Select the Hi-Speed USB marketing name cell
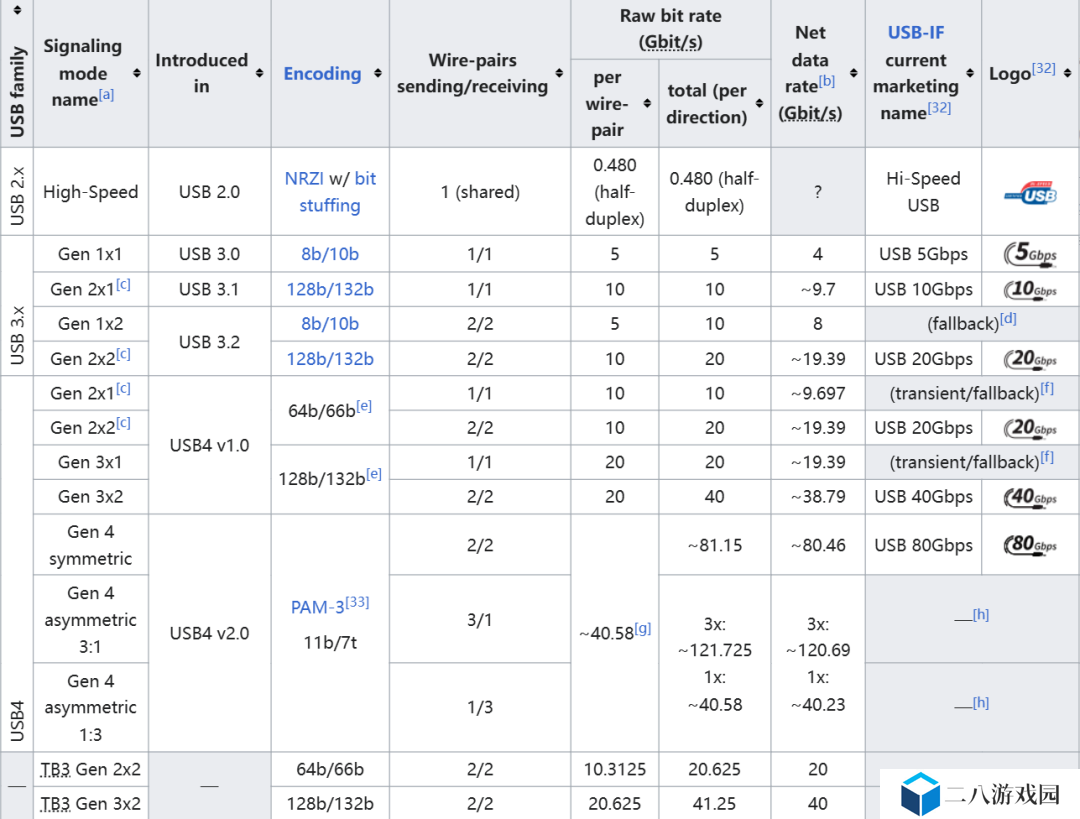1080x819 pixels. coord(923,191)
